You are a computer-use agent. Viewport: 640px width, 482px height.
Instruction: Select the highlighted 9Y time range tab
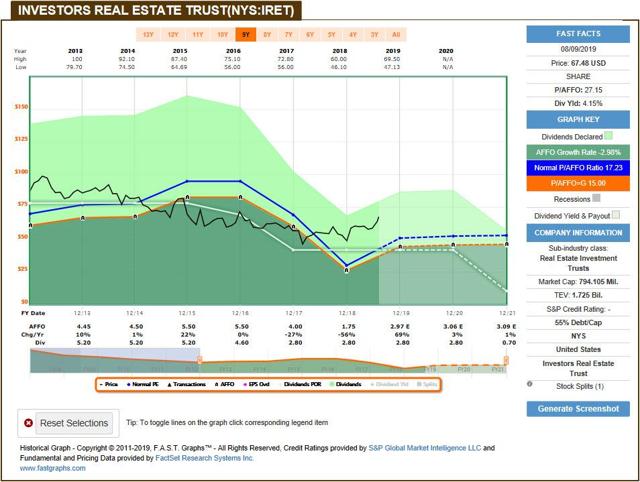click(246, 35)
